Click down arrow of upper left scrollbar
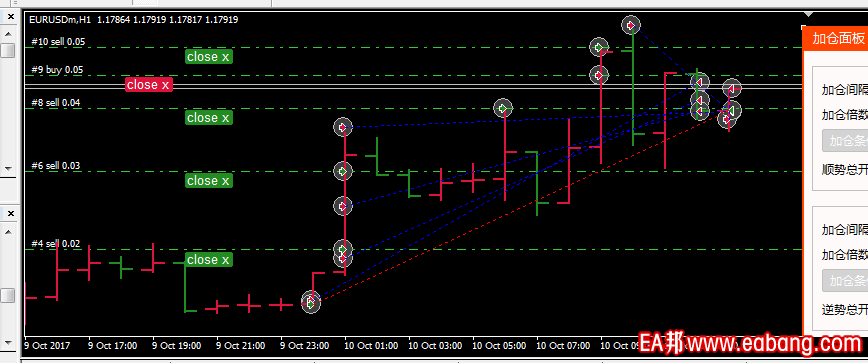 coord(8,168)
